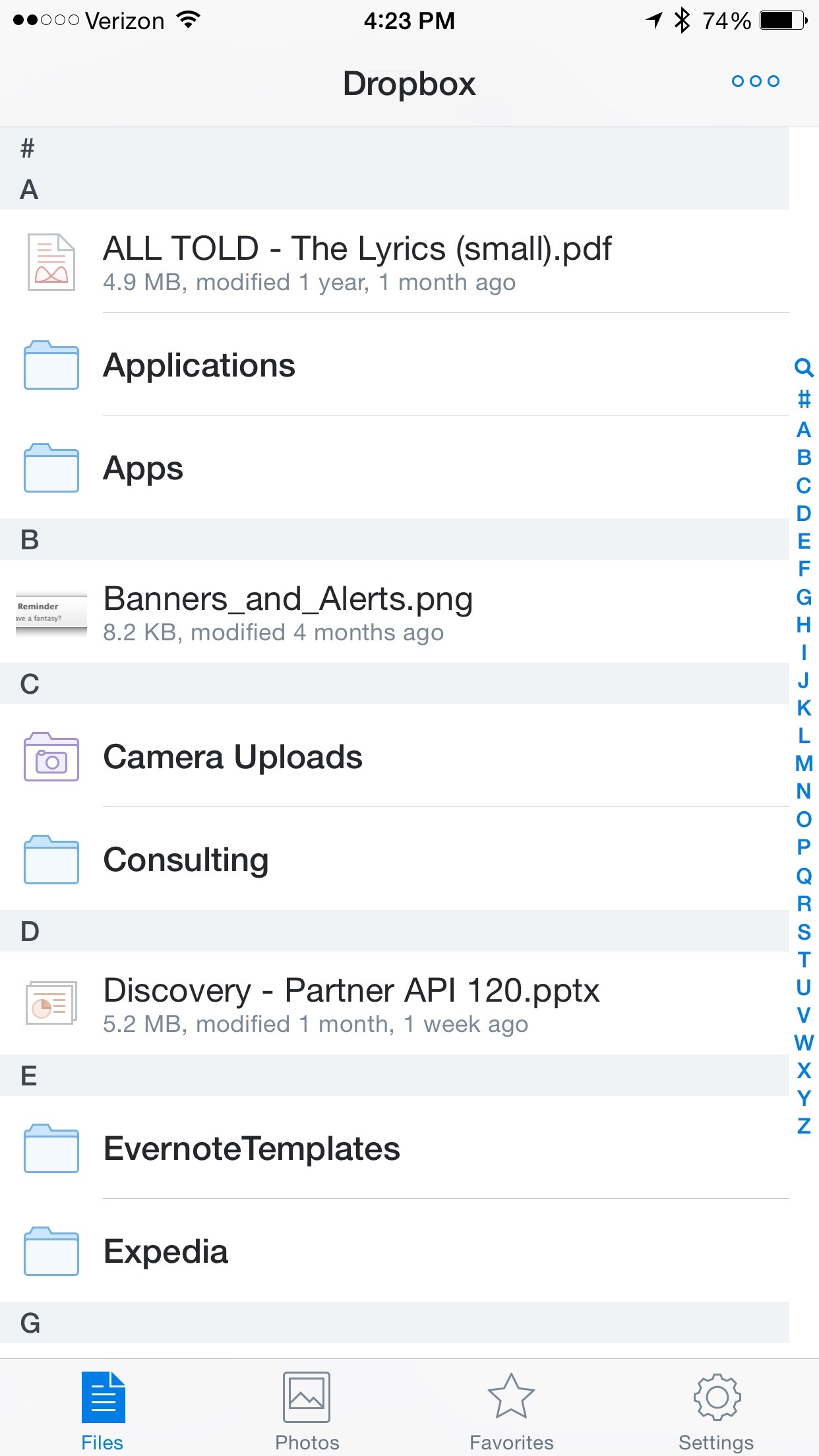The width and height of the screenshot is (819, 1456).
Task: Jump to letter S in index bar
Action: tap(804, 932)
